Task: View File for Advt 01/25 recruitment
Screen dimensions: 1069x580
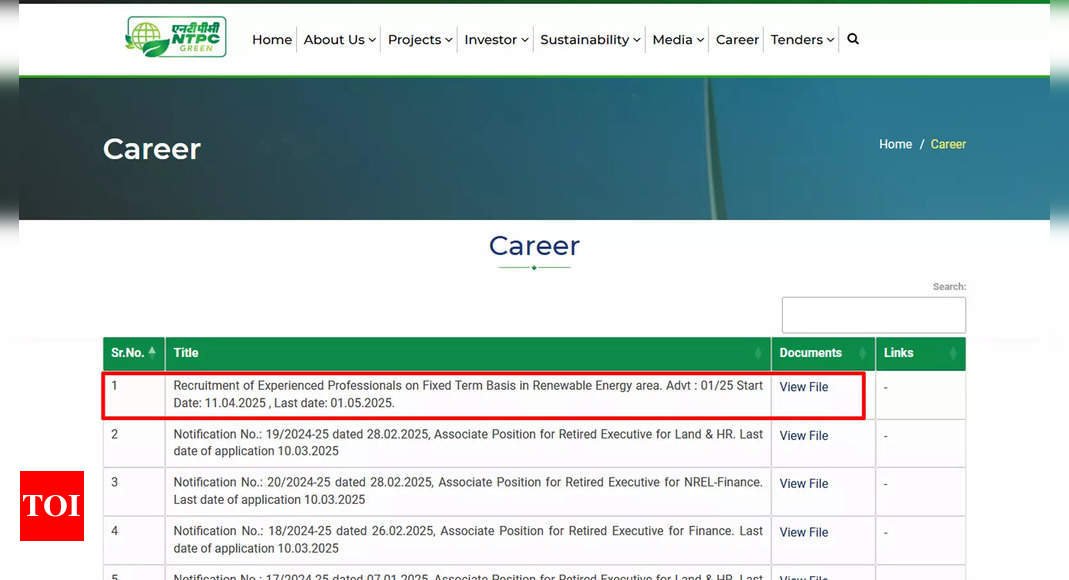Action: (x=804, y=387)
